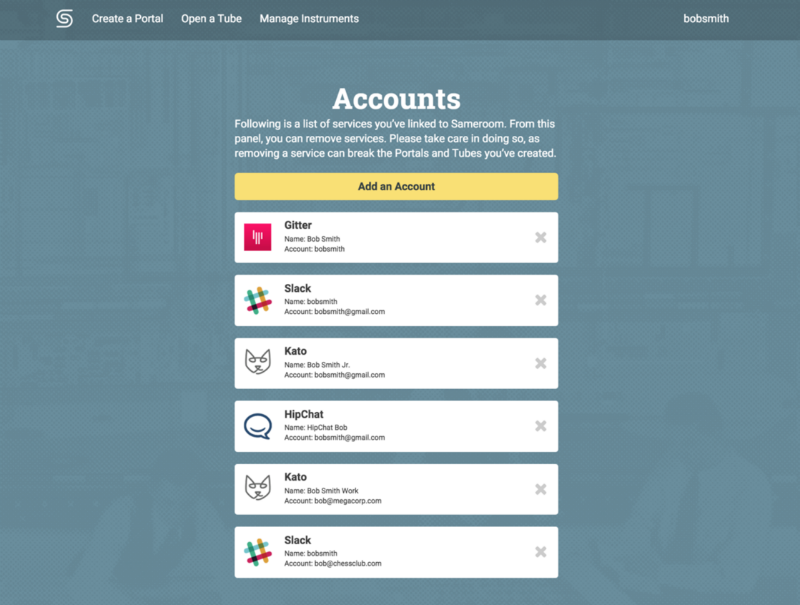Remove the Kato bob@megacorp.com account
This screenshot has height=605, width=800.
tap(541, 489)
